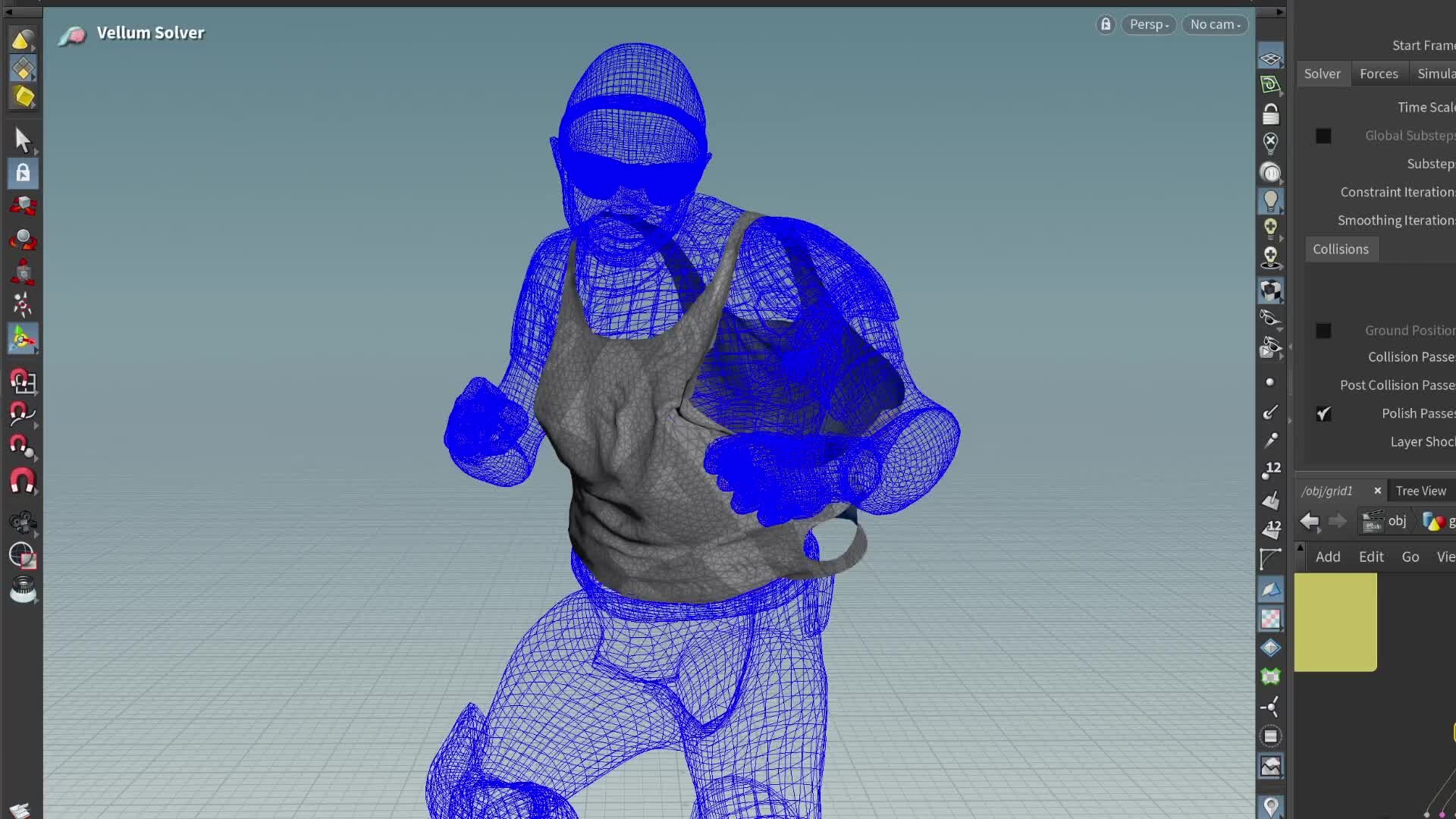Image resolution: width=1456 pixels, height=819 pixels.
Task: Click the Collisions section label
Action: (x=1341, y=249)
